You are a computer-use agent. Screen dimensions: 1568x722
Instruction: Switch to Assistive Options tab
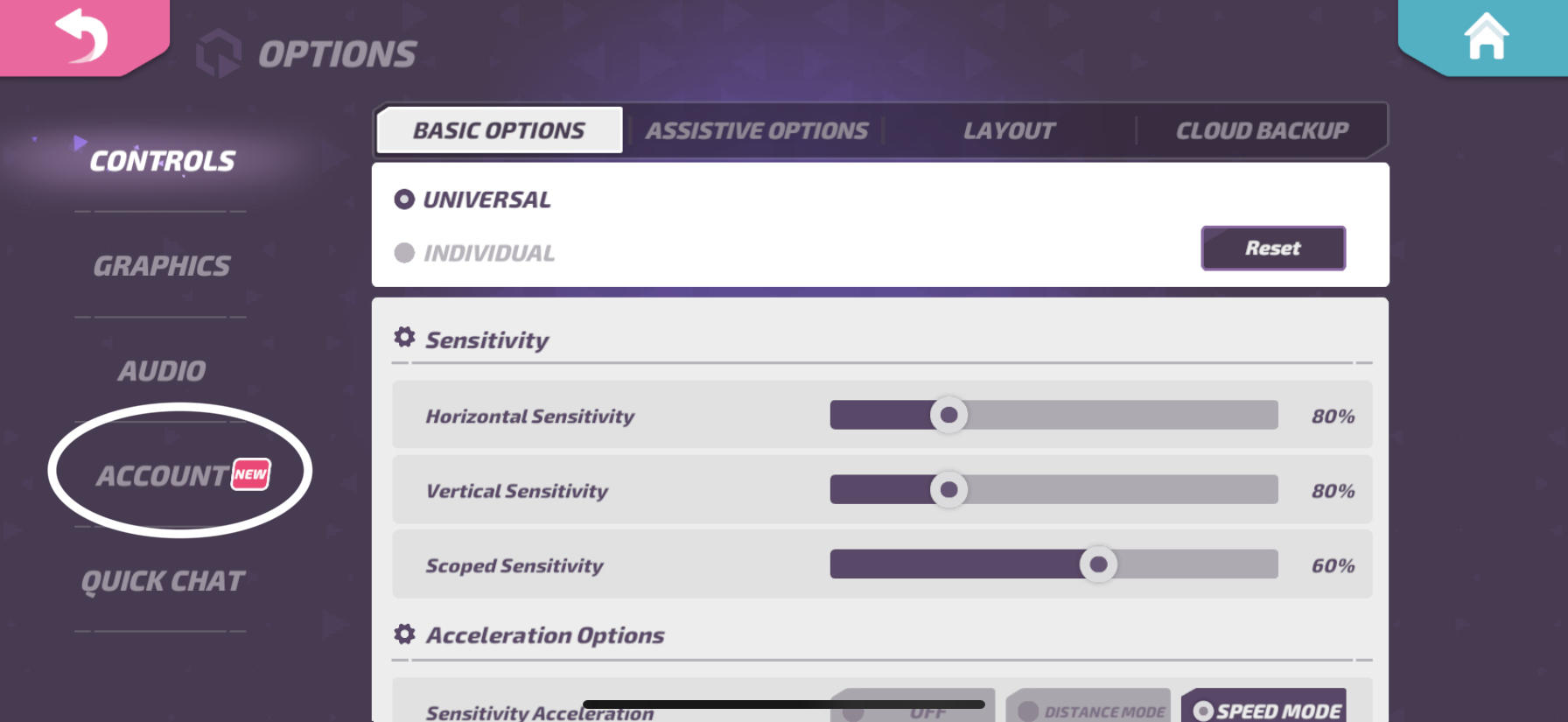point(757,130)
